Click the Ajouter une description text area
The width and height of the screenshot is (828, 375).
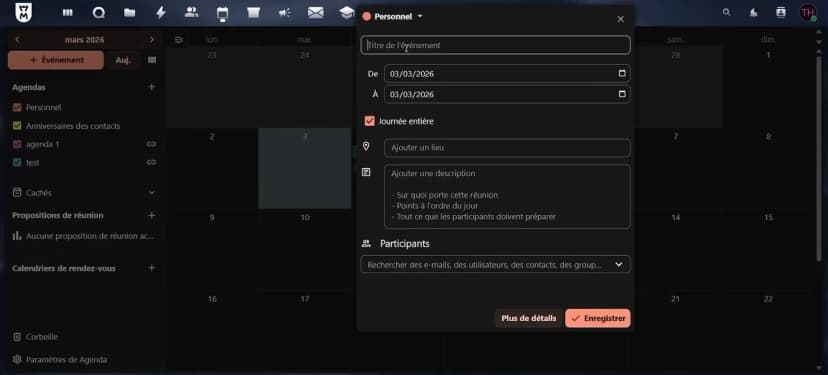507,196
